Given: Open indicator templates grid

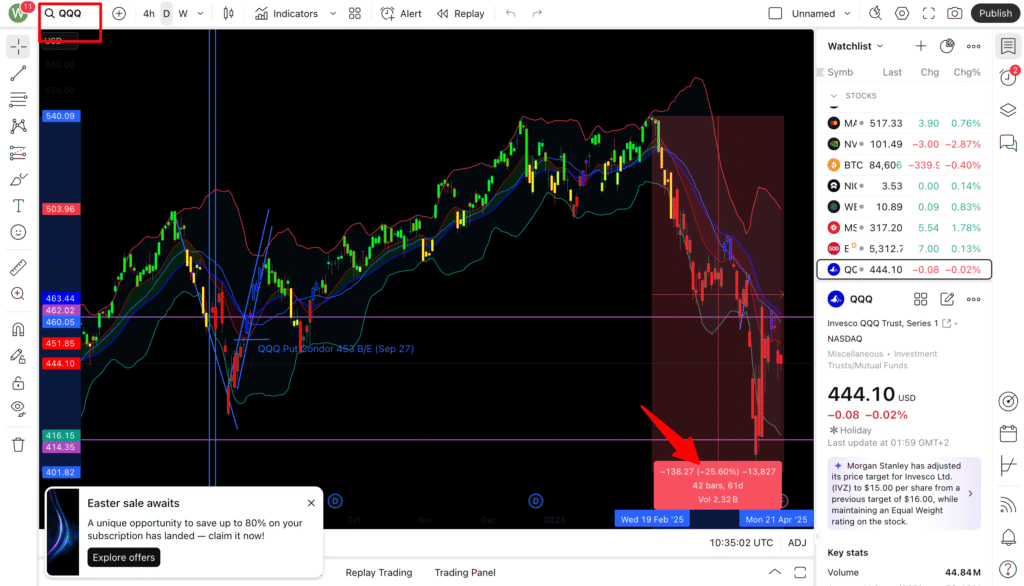Looking at the screenshot, I should (355, 14).
